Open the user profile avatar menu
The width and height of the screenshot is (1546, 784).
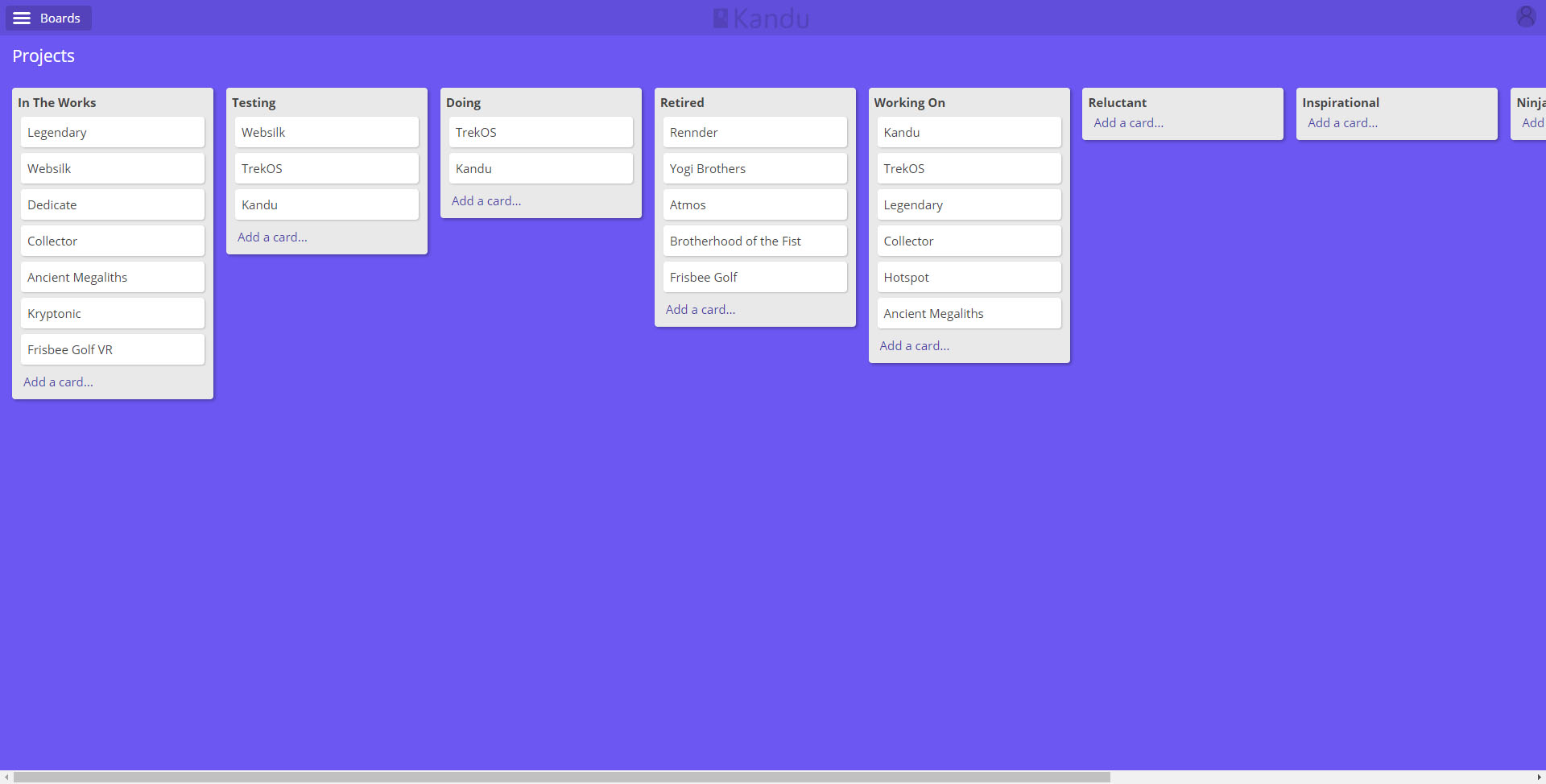[x=1527, y=16]
